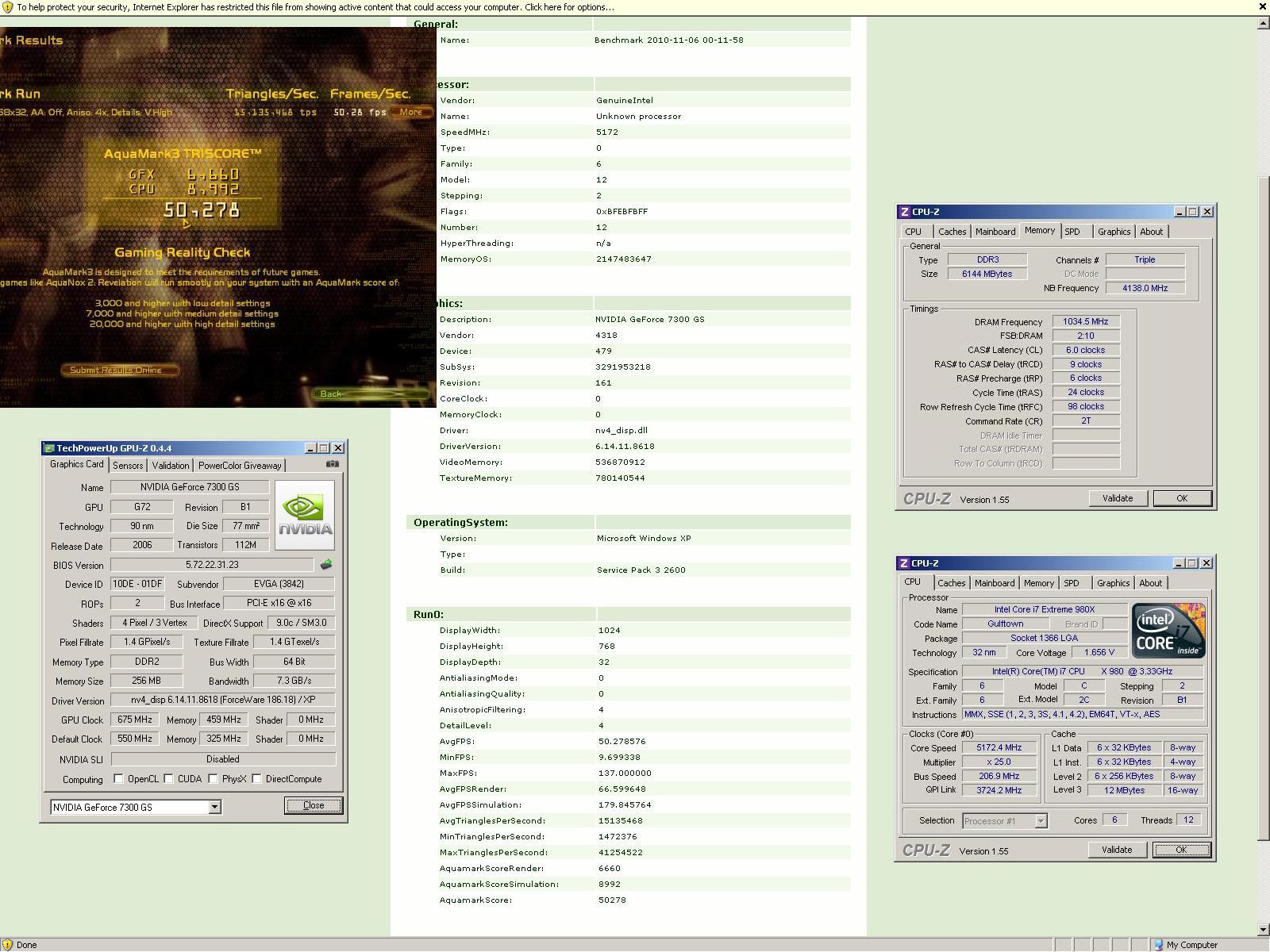Click the Intel Core i7 logo in CPU-Z
1270x952 pixels.
coord(1168,630)
